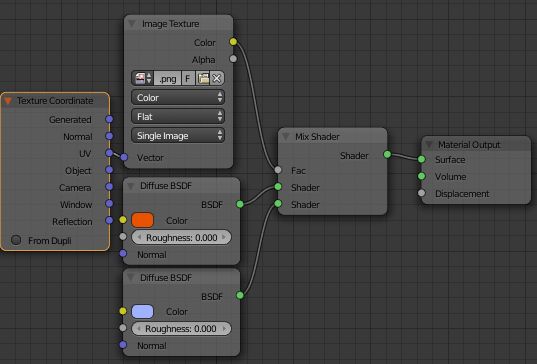The image size is (537, 364).
Task: Click the orange color swatch
Action: point(142,220)
